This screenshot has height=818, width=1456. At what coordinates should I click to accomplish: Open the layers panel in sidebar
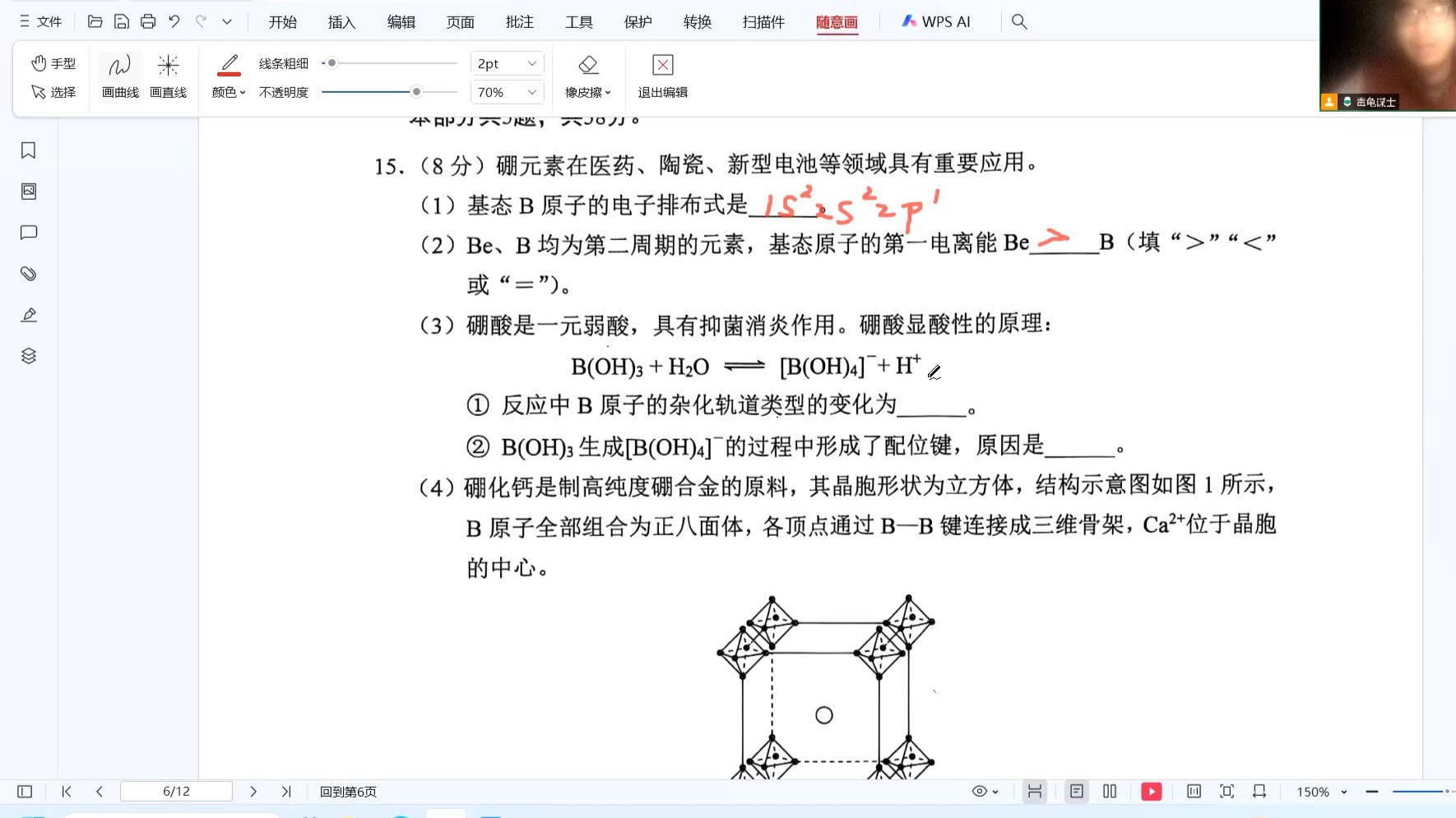(29, 356)
